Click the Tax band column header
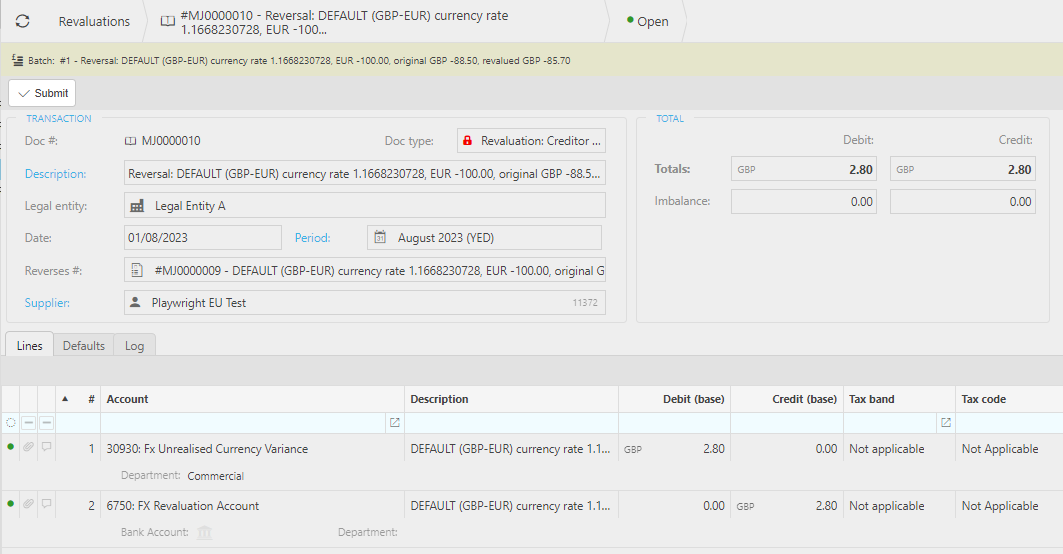 [900, 399]
